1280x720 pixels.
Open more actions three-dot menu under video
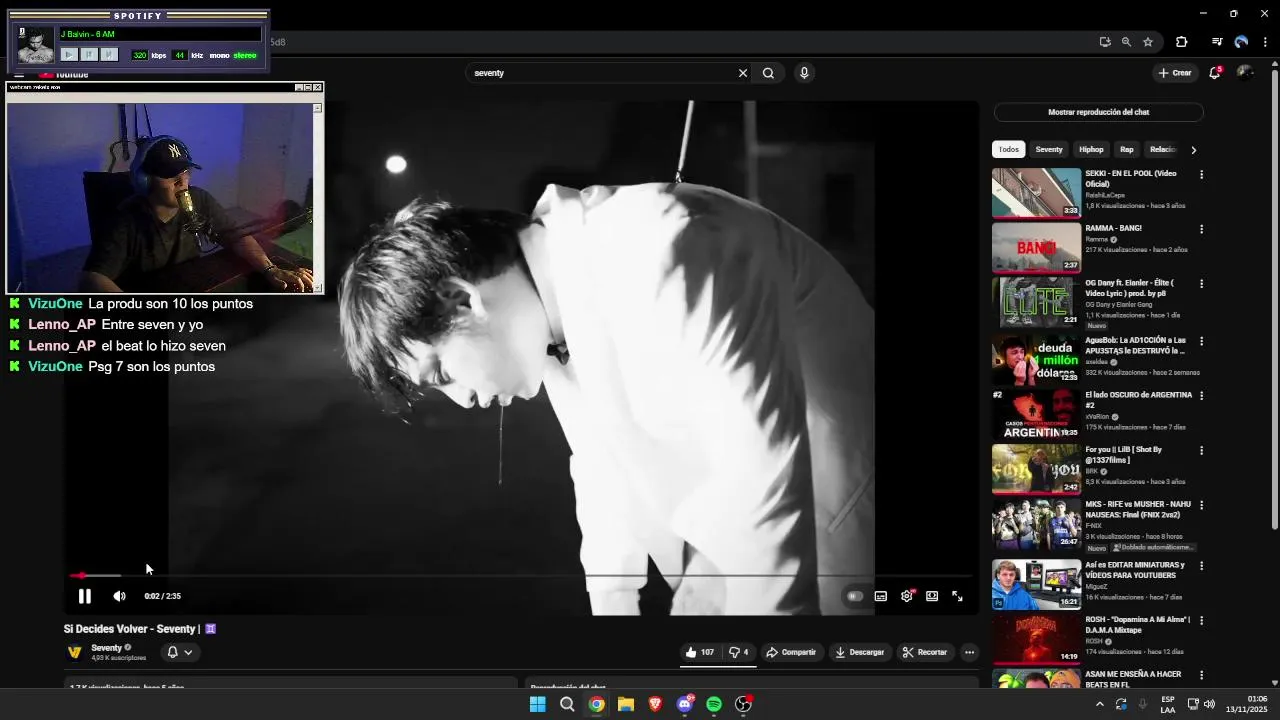click(x=969, y=652)
